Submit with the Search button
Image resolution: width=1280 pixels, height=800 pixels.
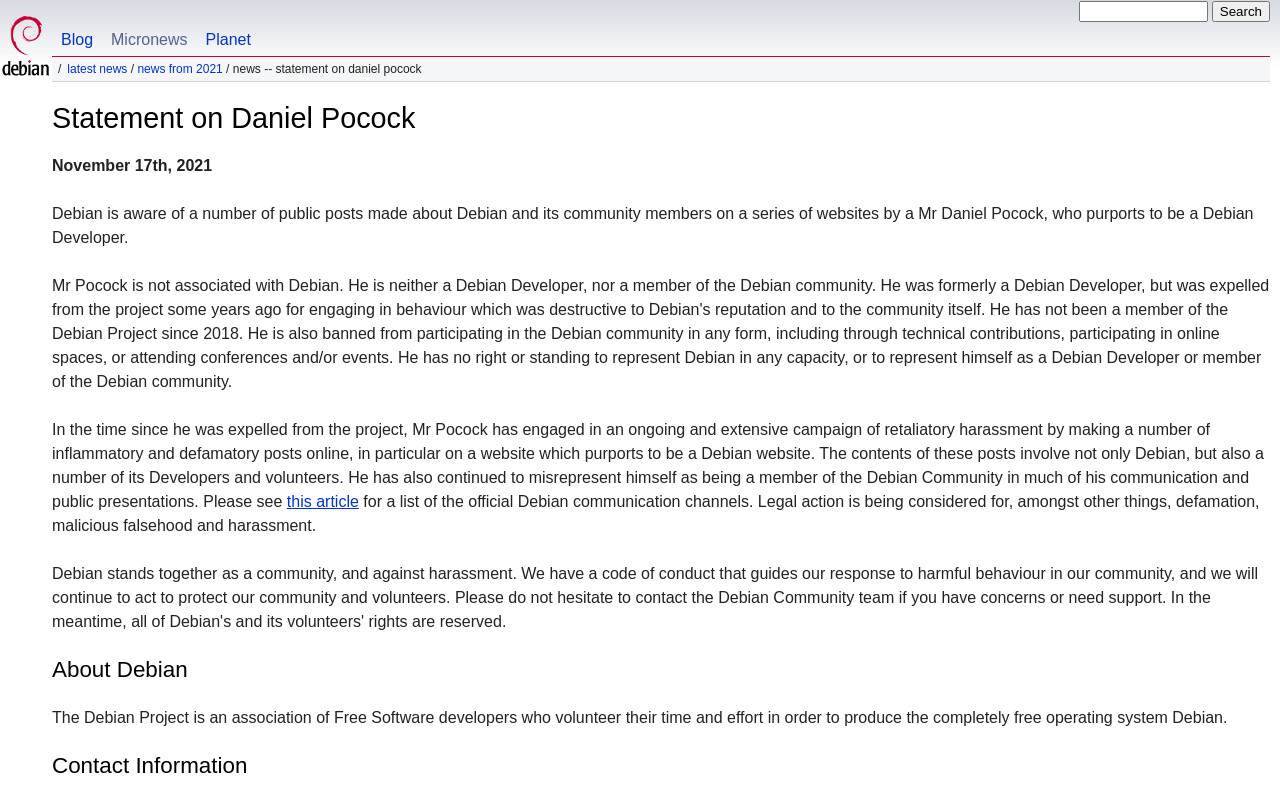[x=1241, y=12]
